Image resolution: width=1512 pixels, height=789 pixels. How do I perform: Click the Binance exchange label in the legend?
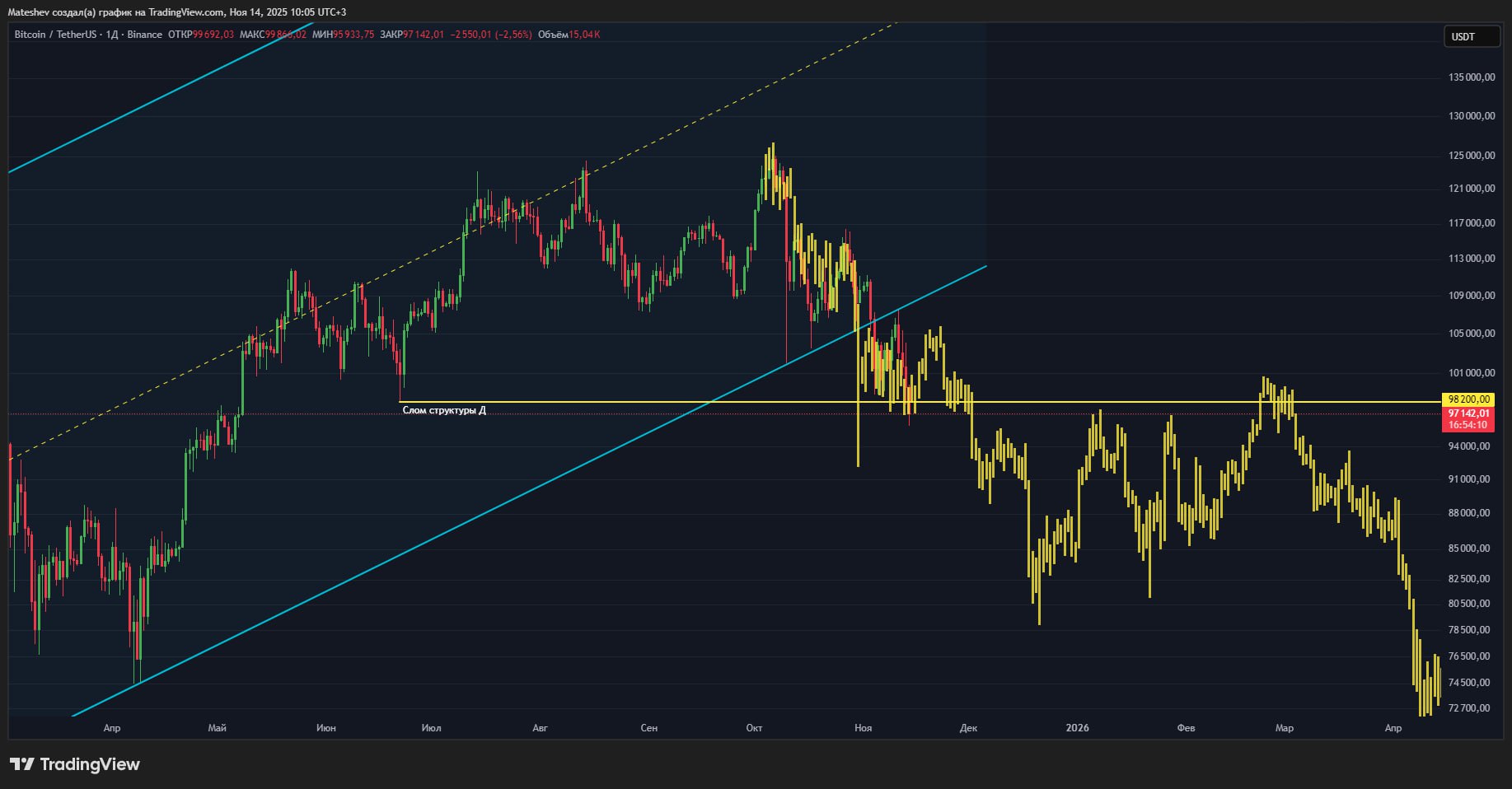point(145,35)
